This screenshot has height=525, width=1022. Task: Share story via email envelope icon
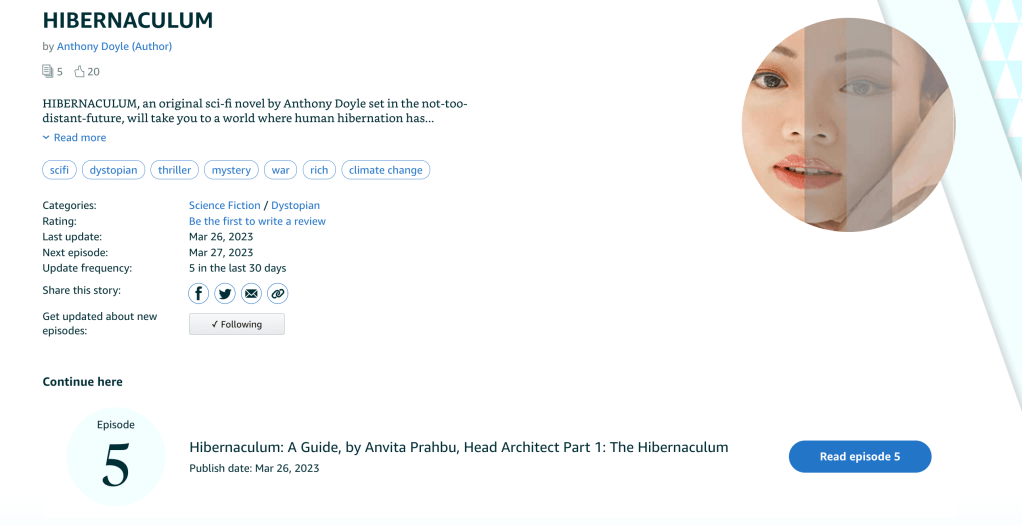tap(251, 293)
